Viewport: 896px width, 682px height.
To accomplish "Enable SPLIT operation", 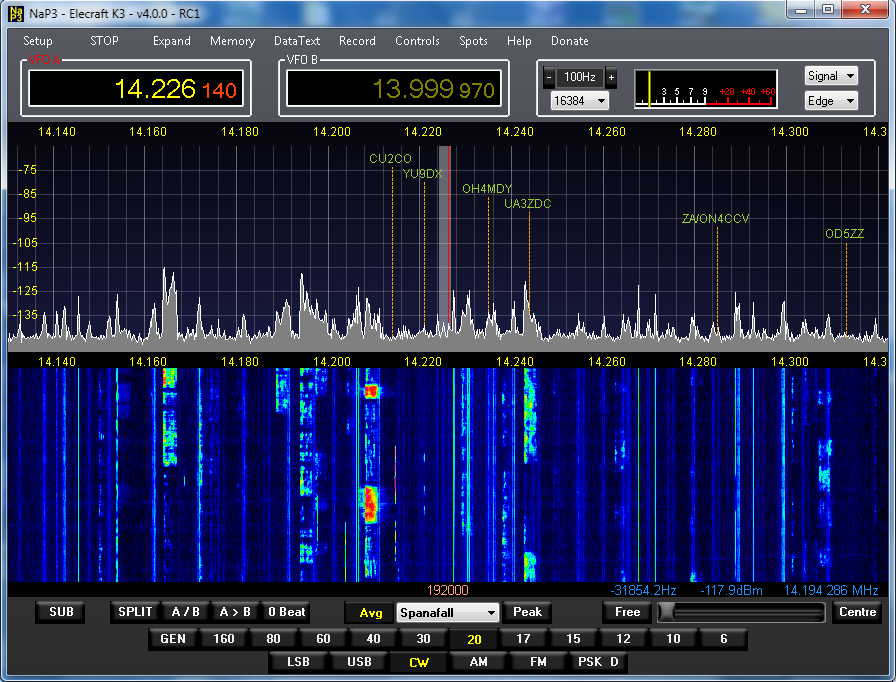I will pos(135,612).
